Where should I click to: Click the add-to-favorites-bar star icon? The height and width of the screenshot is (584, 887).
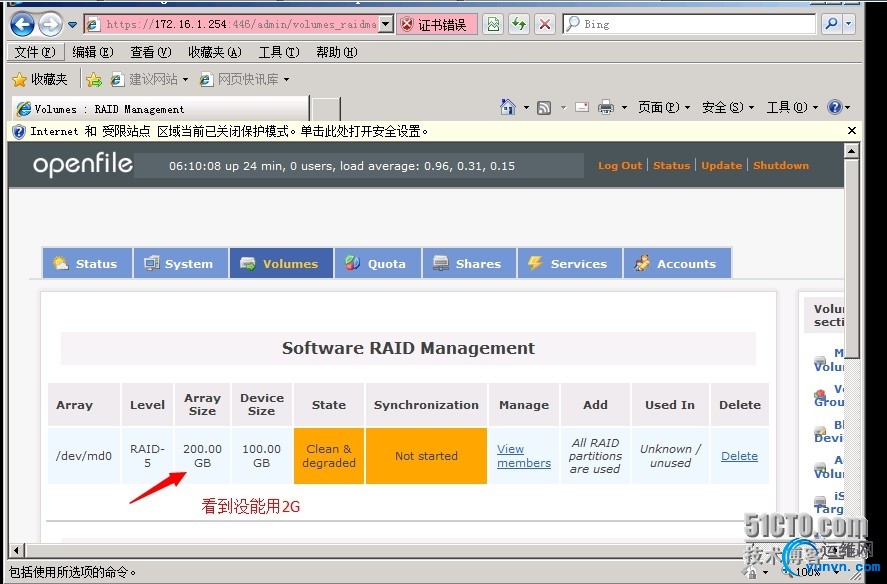click(x=94, y=80)
